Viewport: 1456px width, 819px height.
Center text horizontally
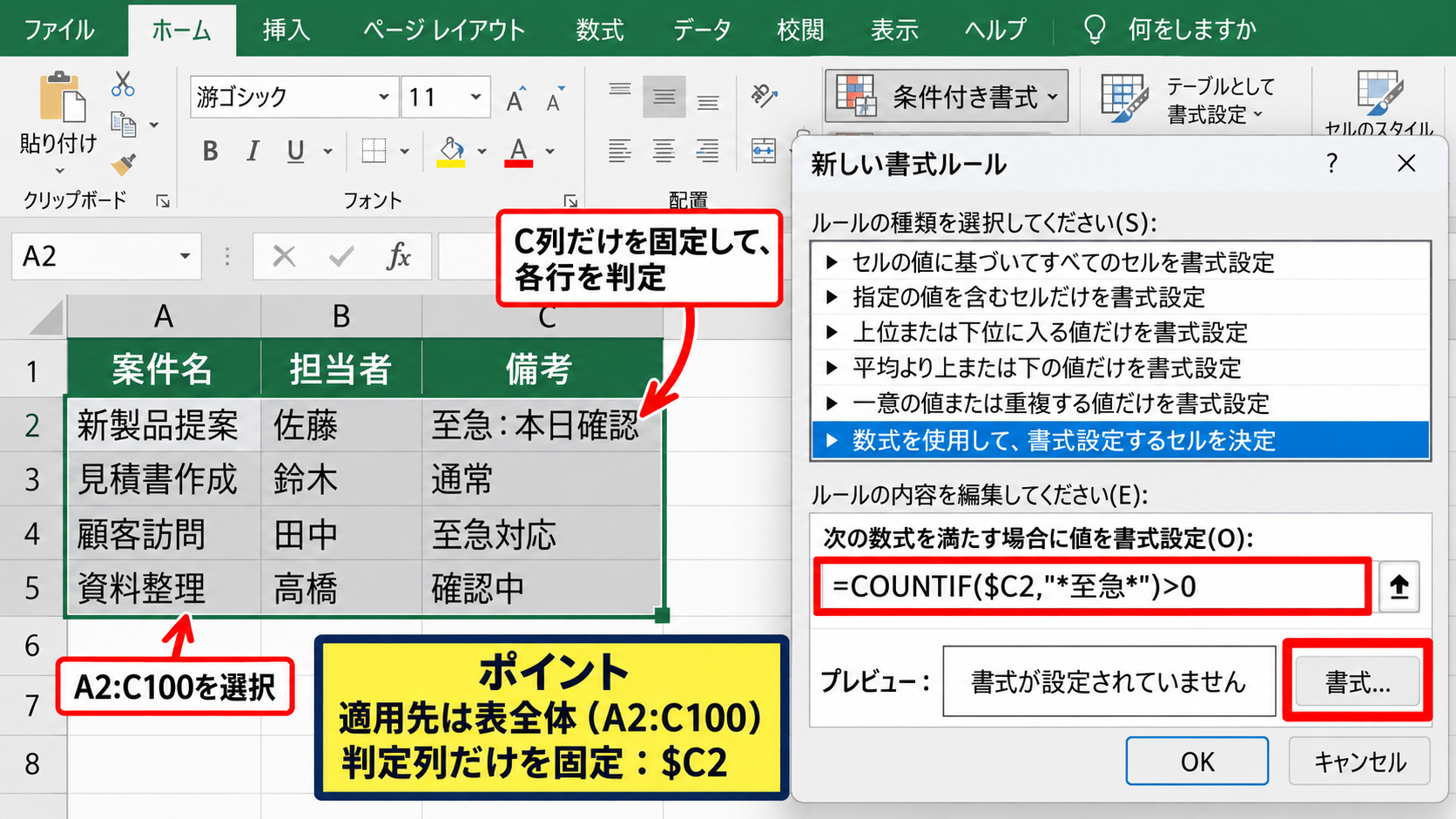coord(664,151)
